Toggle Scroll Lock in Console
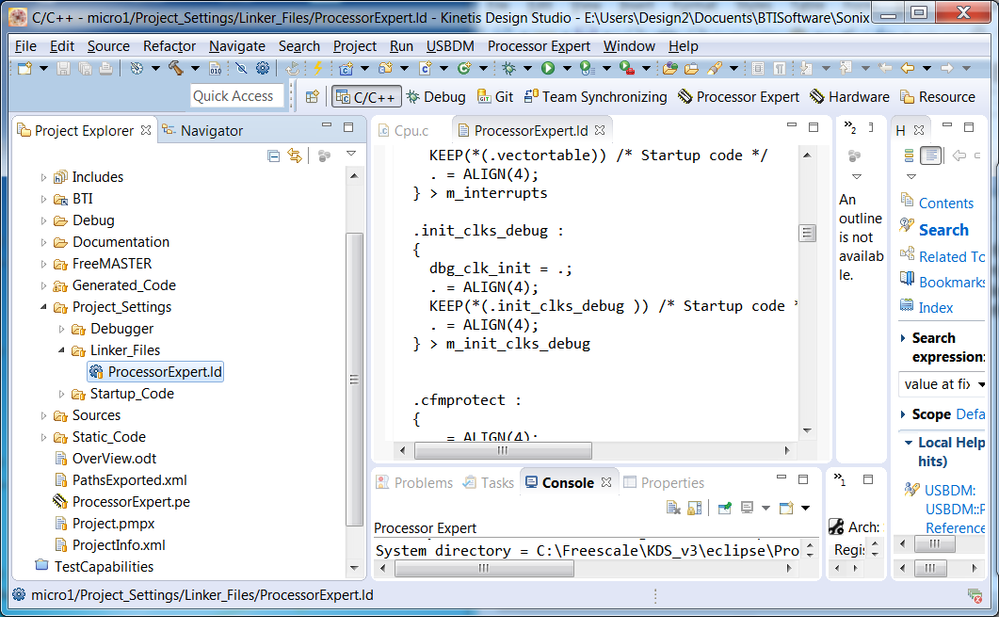The height and width of the screenshot is (617, 999). pos(694,508)
